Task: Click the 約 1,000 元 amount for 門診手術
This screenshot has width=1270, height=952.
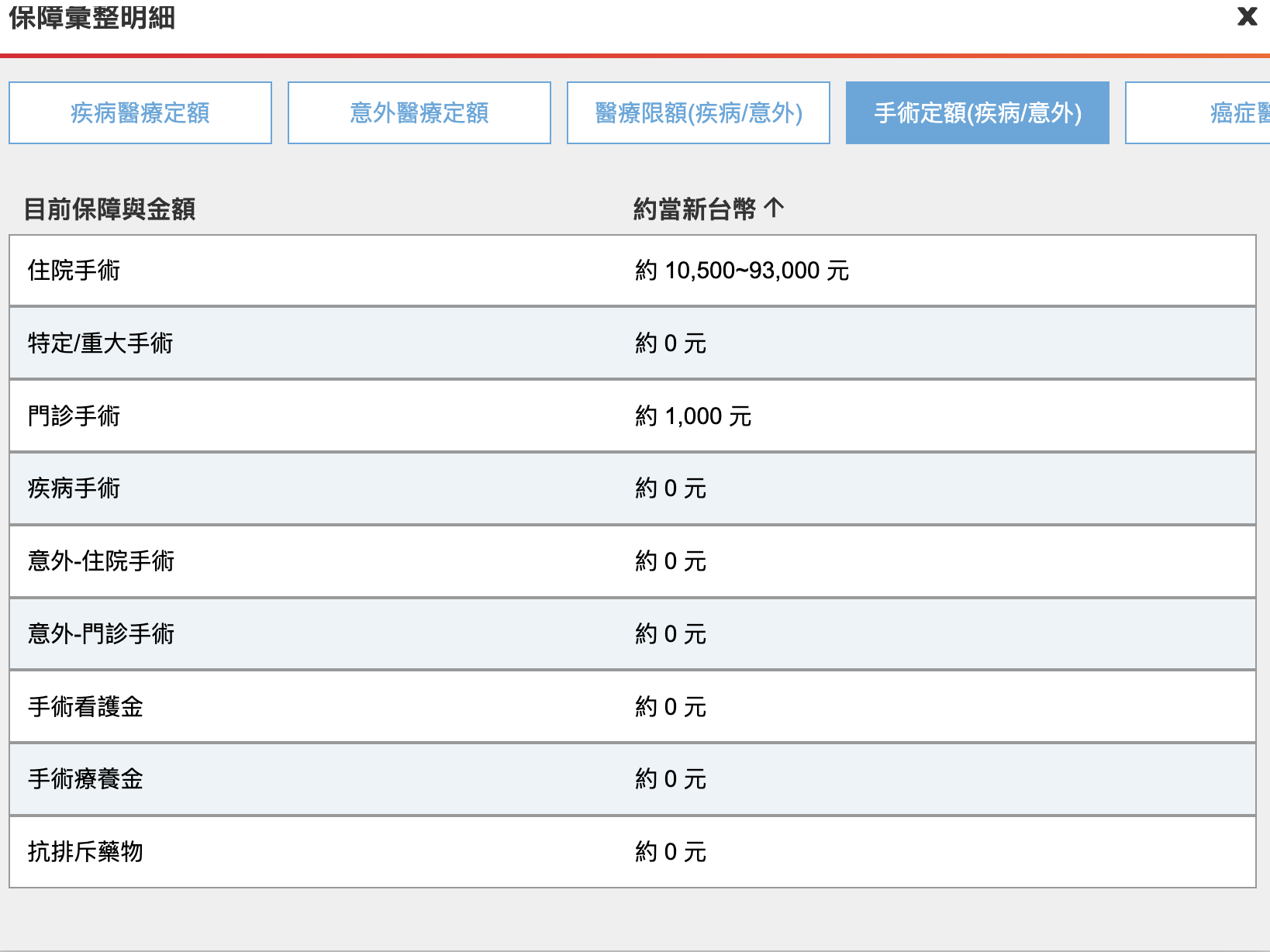Action: pyautogui.click(x=693, y=416)
